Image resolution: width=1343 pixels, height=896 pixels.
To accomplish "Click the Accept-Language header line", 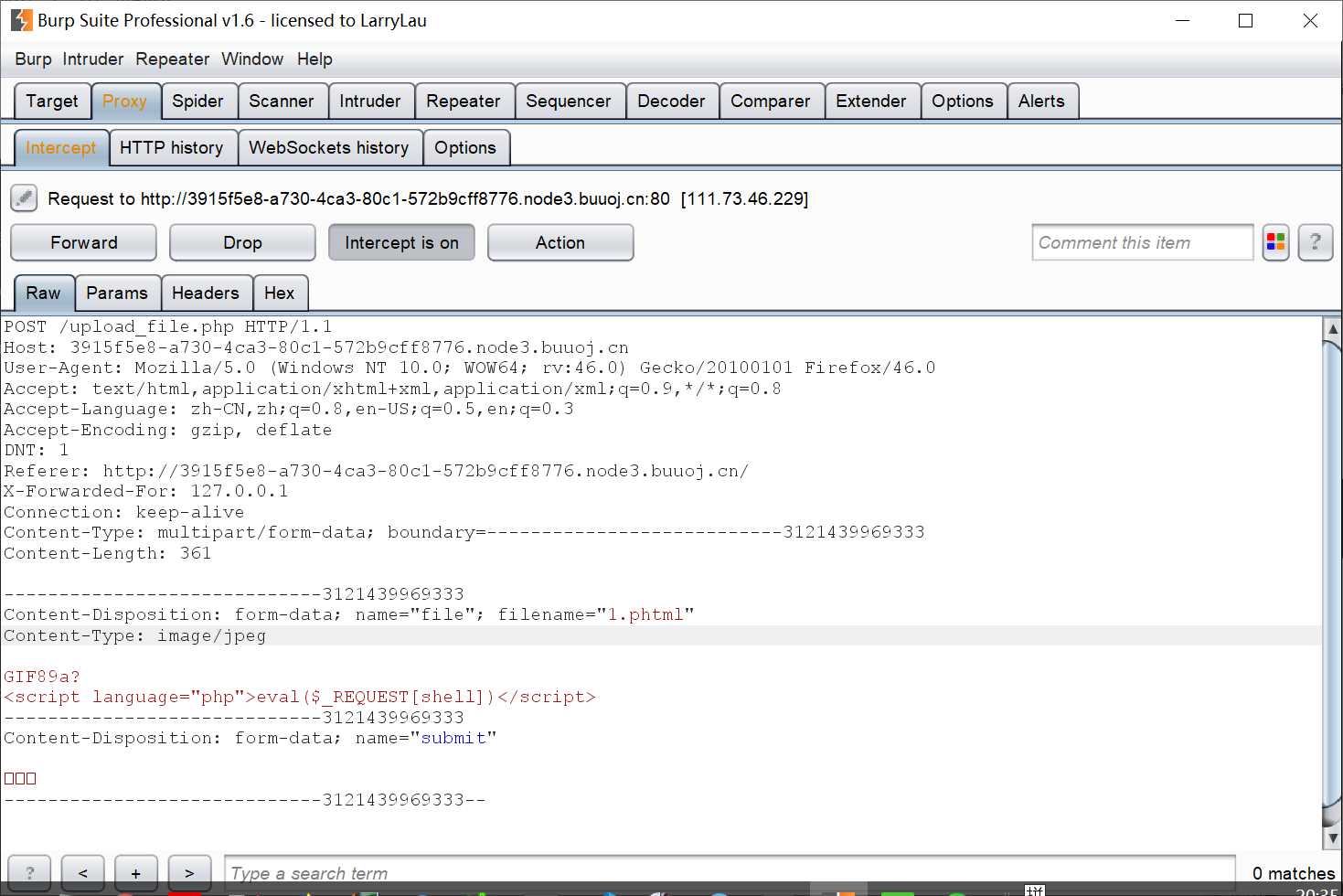I will [289, 409].
